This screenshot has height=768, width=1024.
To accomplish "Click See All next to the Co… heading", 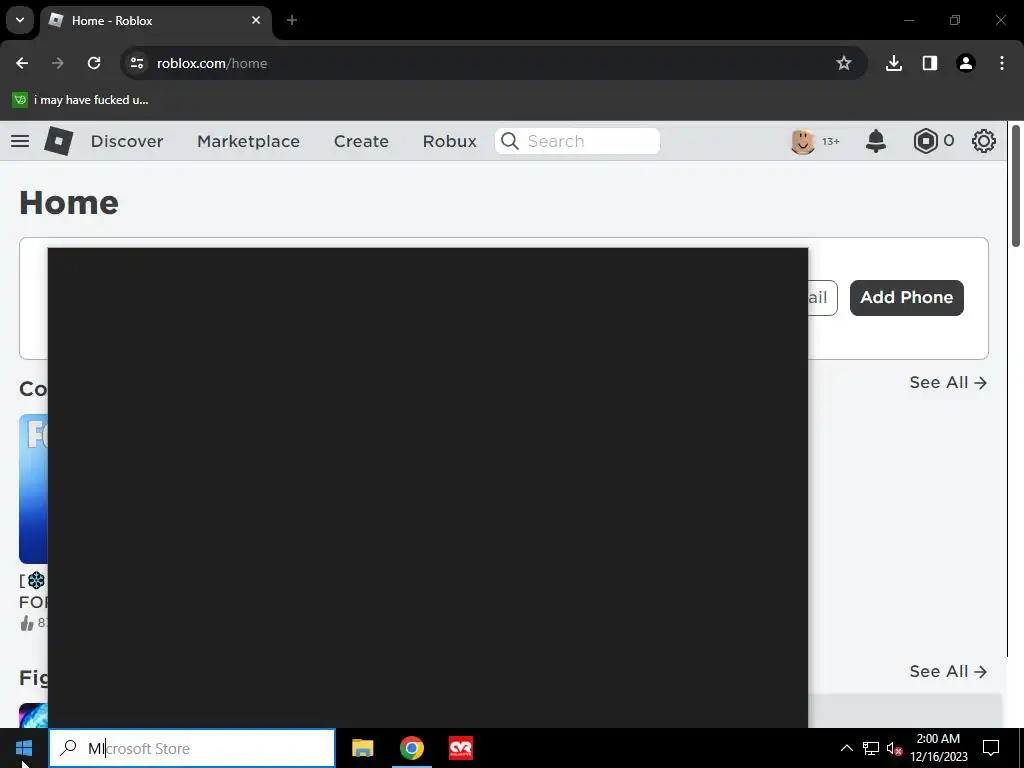I will pos(948,383).
